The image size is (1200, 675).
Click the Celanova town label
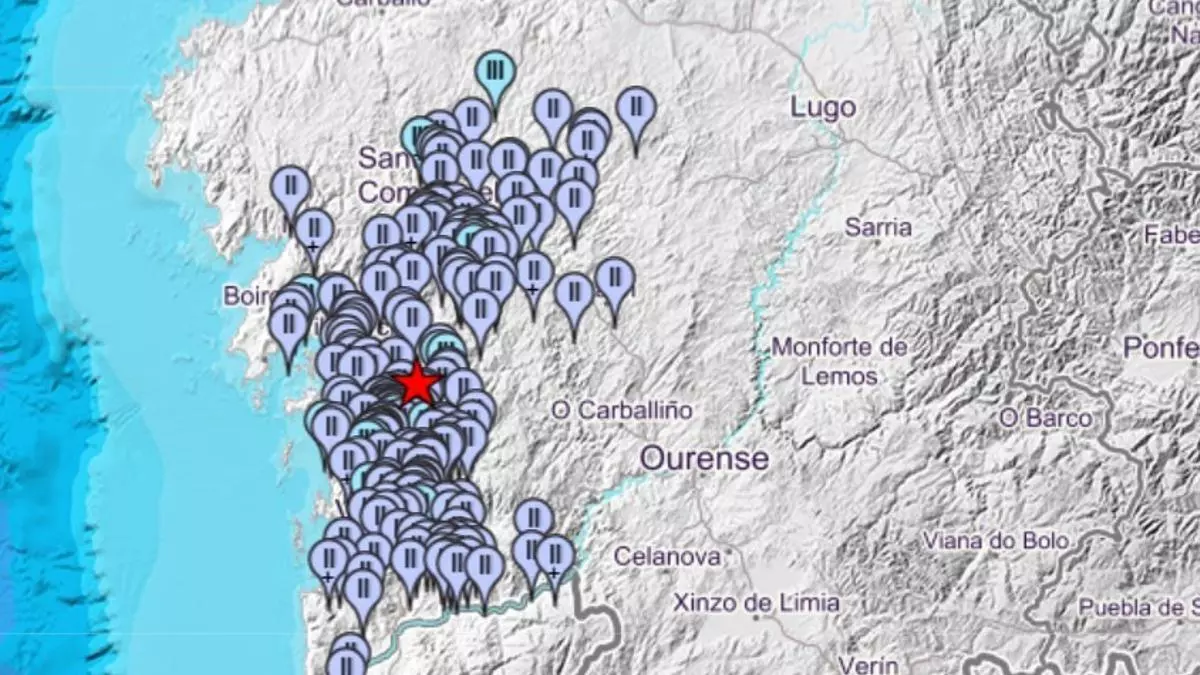click(x=667, y=556)
